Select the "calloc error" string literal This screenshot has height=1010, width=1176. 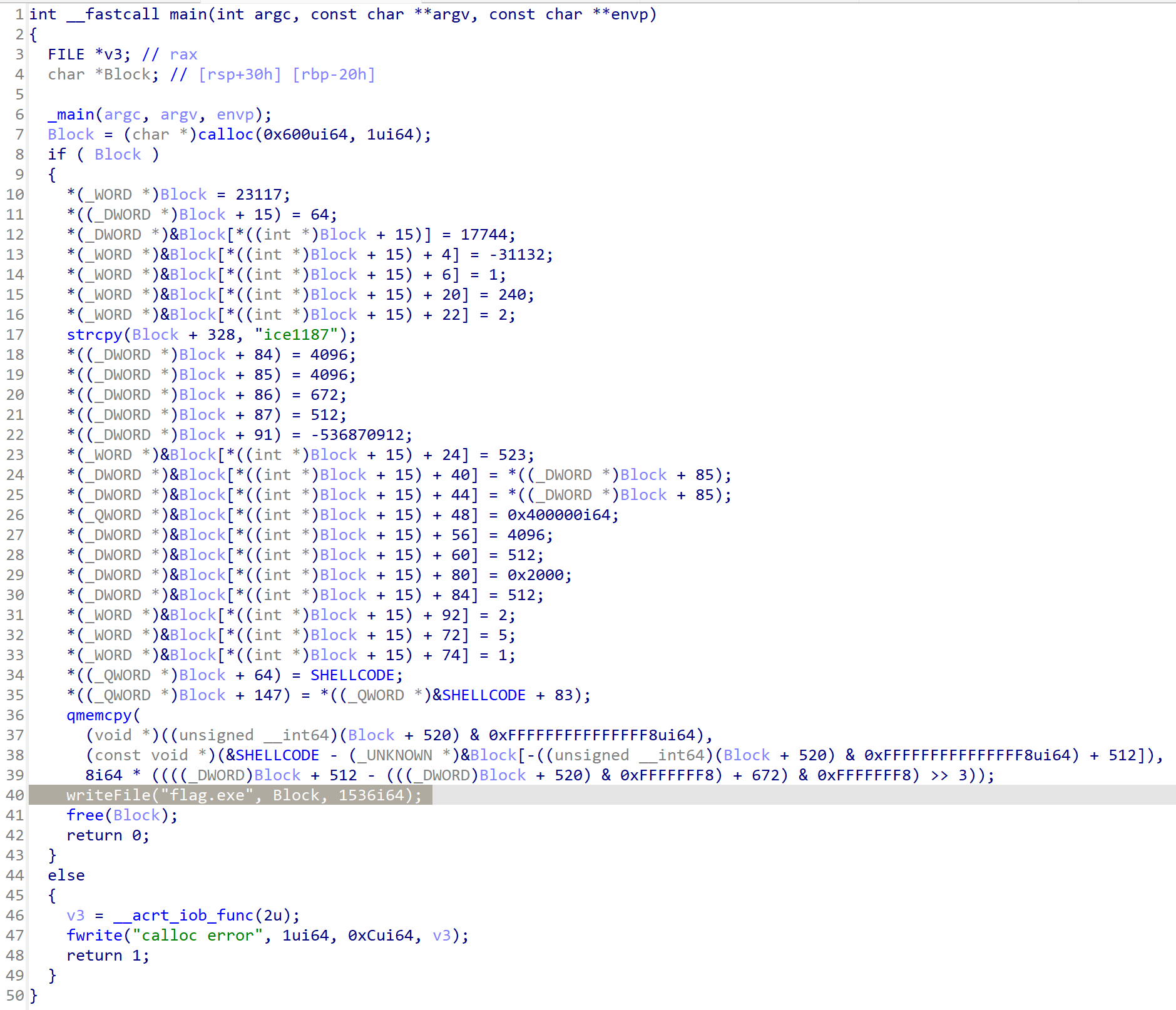click(197, 936)
